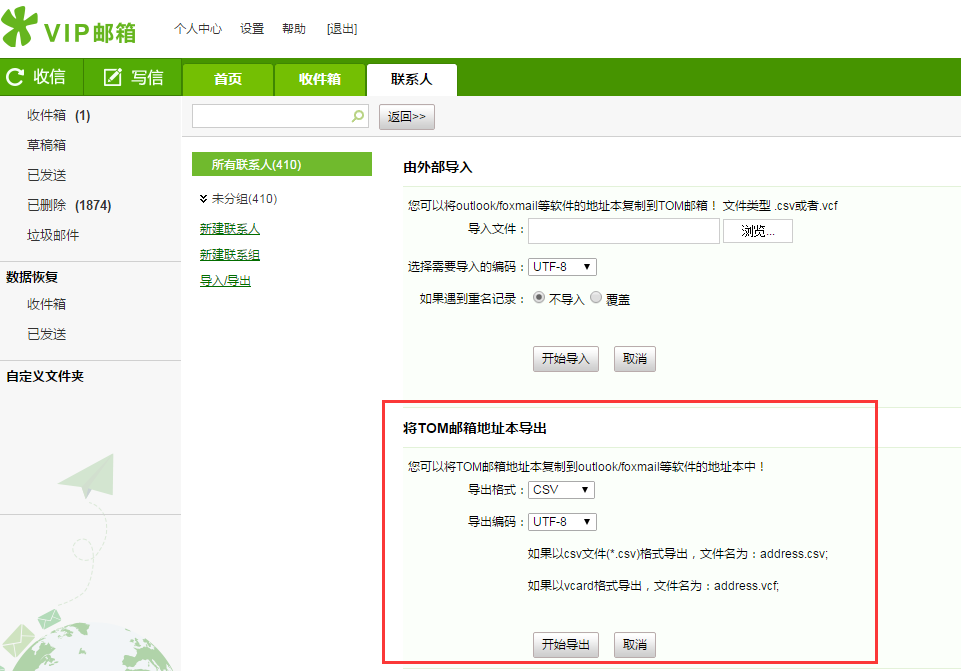Select 不导入 radio option
This screenshot has width=961, height=671.
click(x=539, y=297)
